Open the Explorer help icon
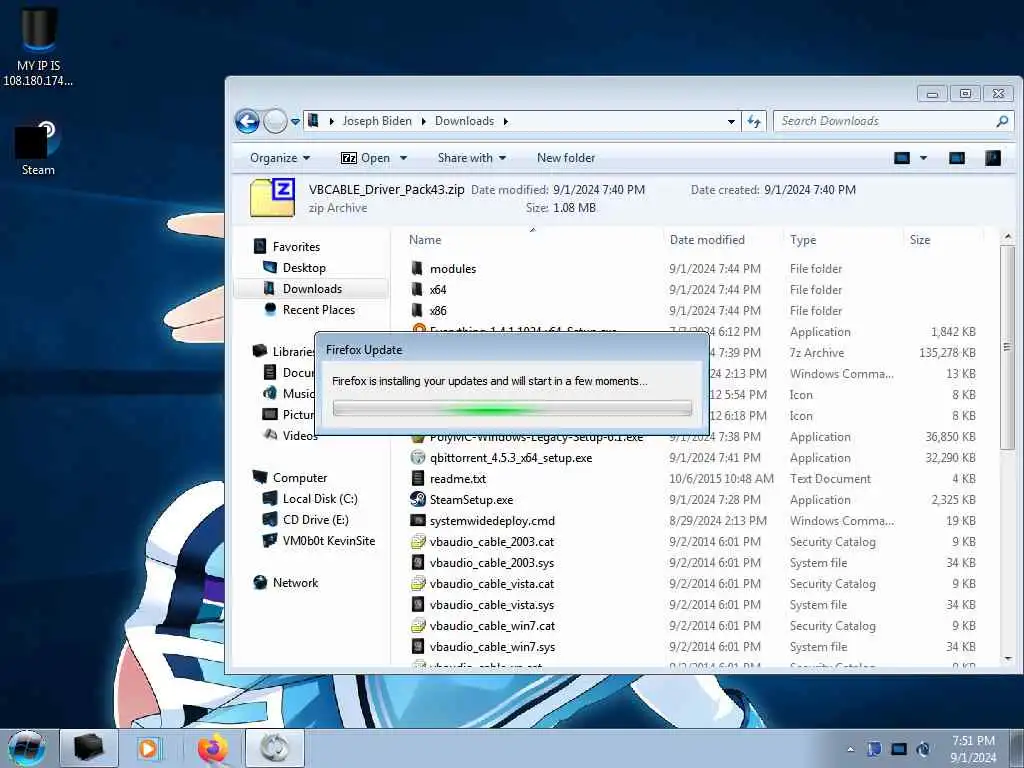The width and height of the screenshot is (1024, 768). (993, 158)
